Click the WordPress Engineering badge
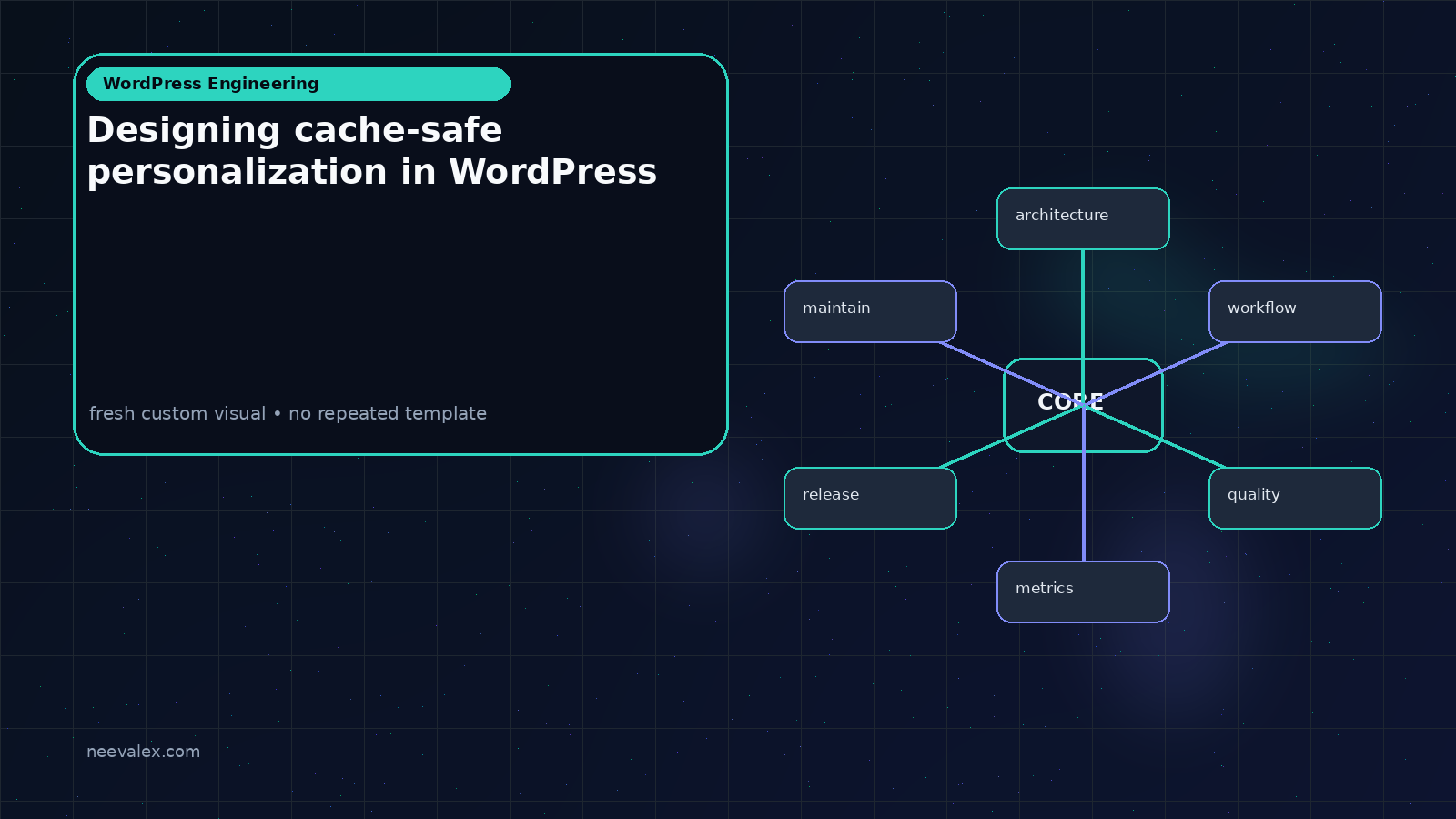Viewport: 1456px width, 819px height. (x=298, y=84)
